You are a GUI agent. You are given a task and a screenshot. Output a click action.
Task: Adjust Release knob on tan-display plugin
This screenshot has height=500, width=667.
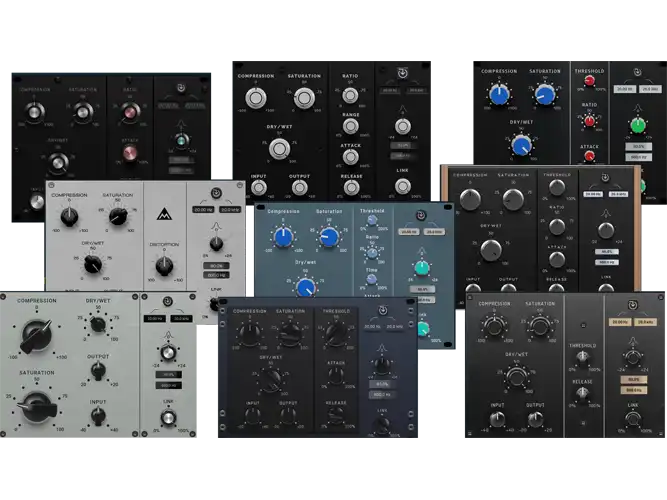pos(582,394)
